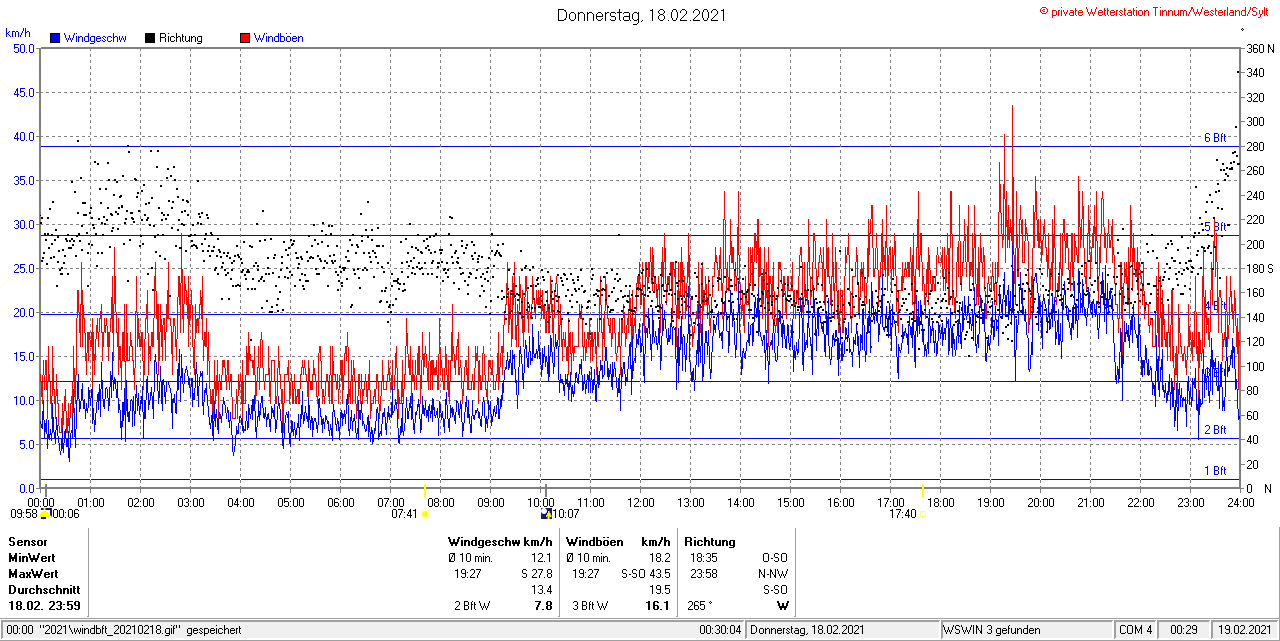1280x641 pixels.
Task: Click the 5 Bft line label
Action: (x=1214, y=227)
